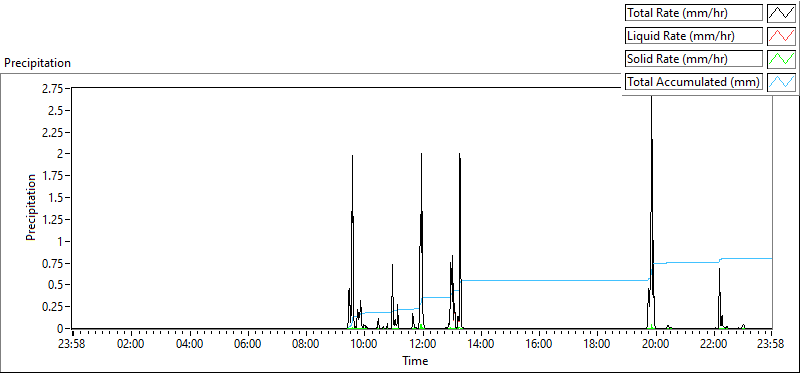This screenshot has width=800, height=373.
Task: Click the 1.5 y-axis tick label
Action: pyautogui.click(x=56, y=197)
